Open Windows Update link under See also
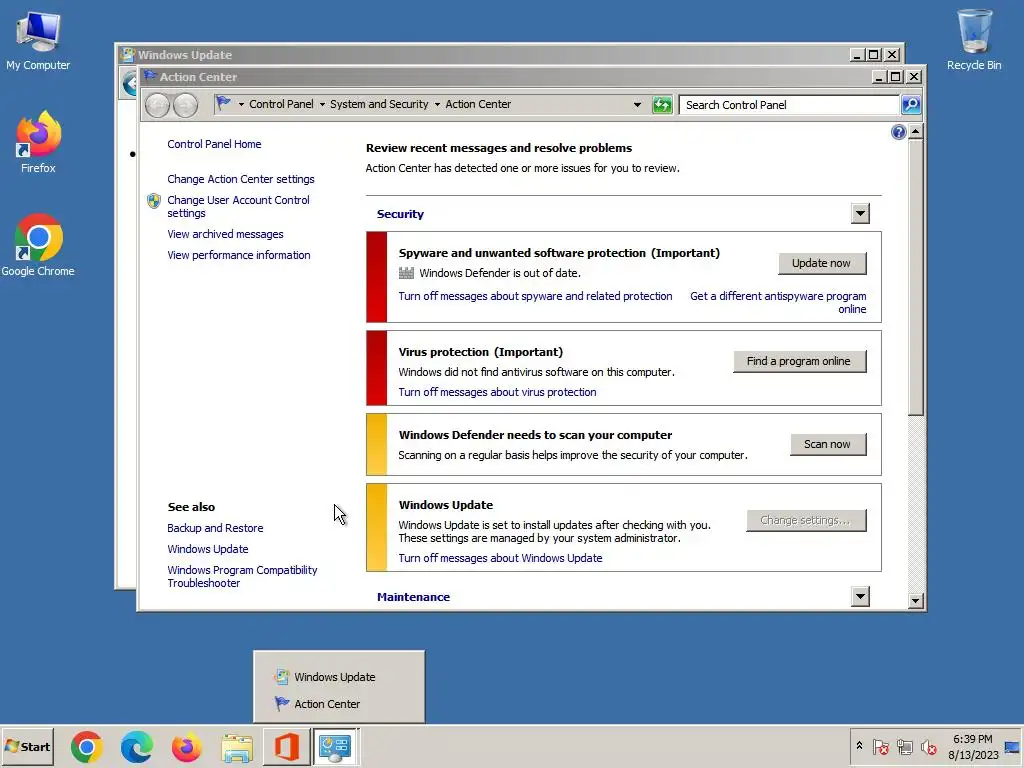The image size is (1024, 768). tap(208, 549)
